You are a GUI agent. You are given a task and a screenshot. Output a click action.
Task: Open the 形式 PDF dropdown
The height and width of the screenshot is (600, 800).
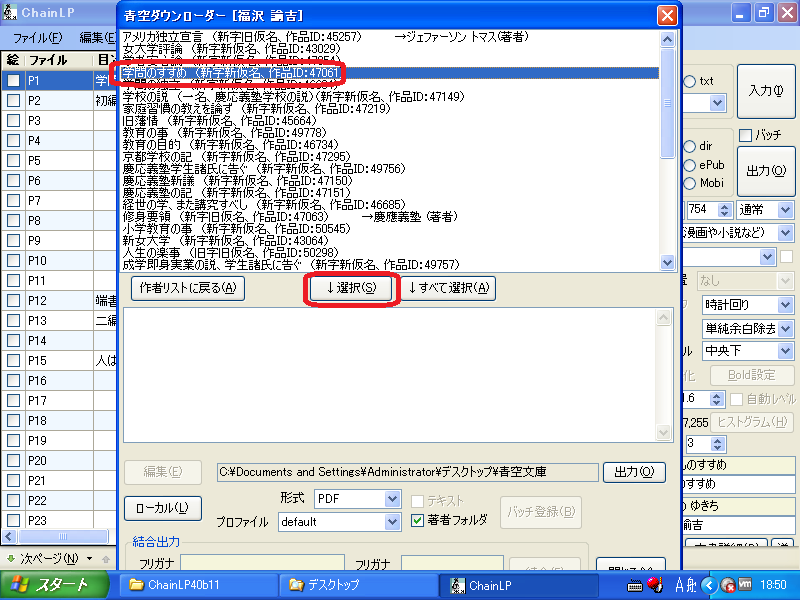pos(392,498)
